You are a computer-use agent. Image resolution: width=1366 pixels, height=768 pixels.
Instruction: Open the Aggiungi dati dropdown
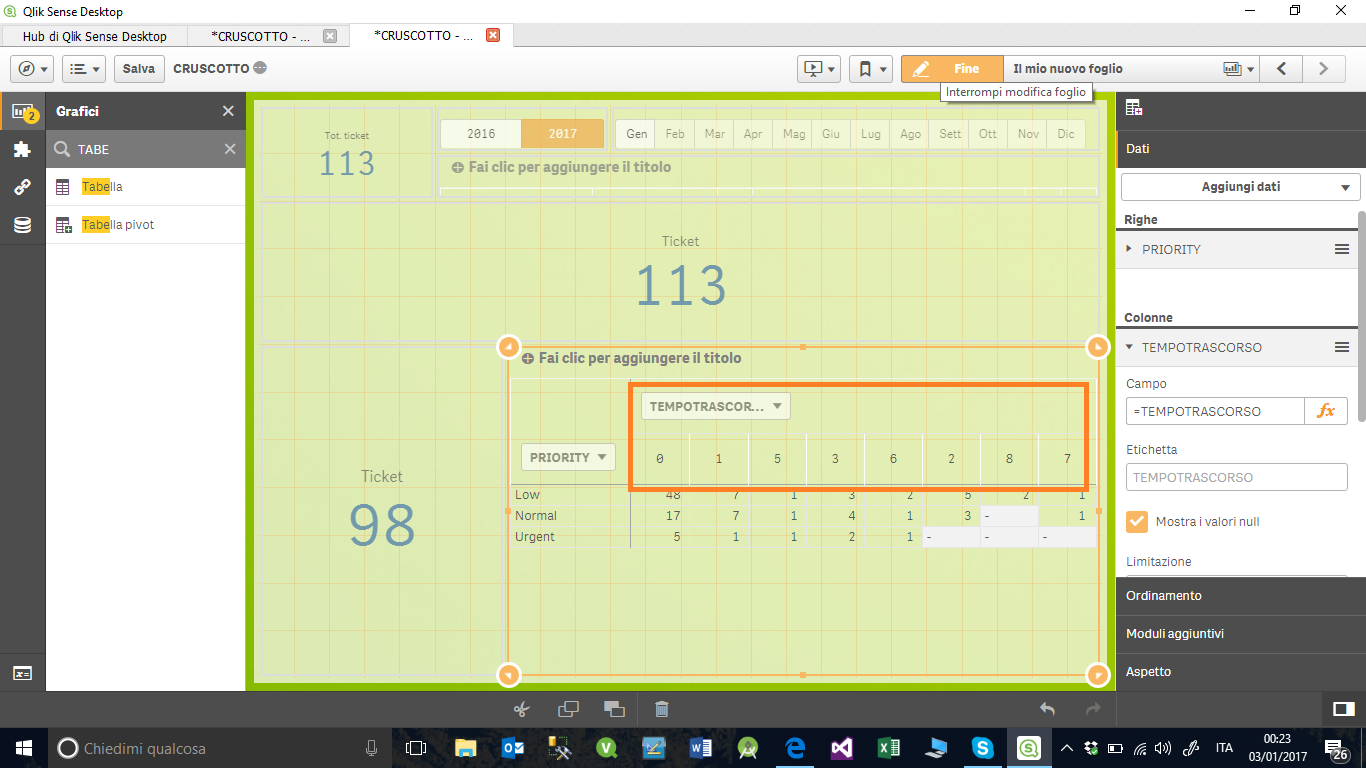tap(1240, 187)
